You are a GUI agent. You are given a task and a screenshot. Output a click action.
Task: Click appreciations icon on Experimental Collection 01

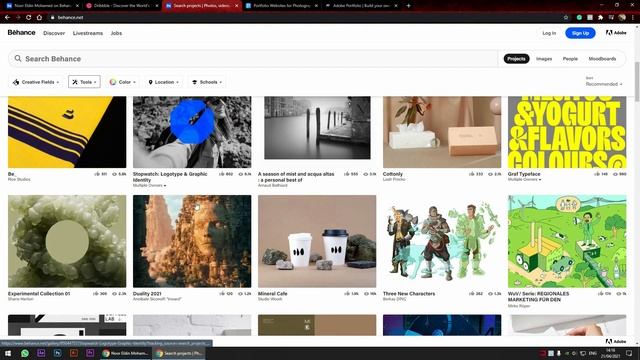tap(96, 293)
